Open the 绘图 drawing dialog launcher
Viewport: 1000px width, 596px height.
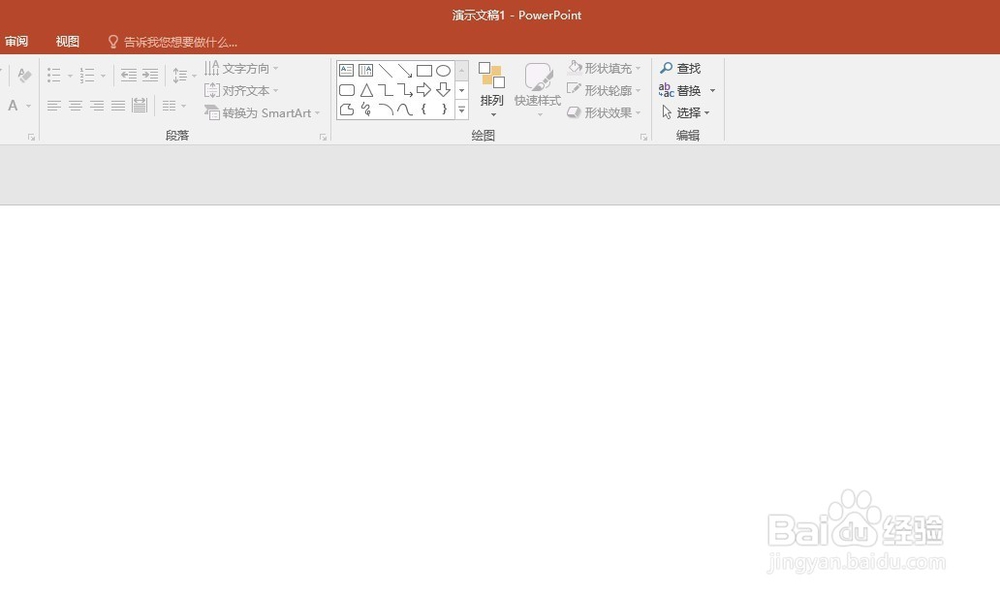tap(643, 137)
